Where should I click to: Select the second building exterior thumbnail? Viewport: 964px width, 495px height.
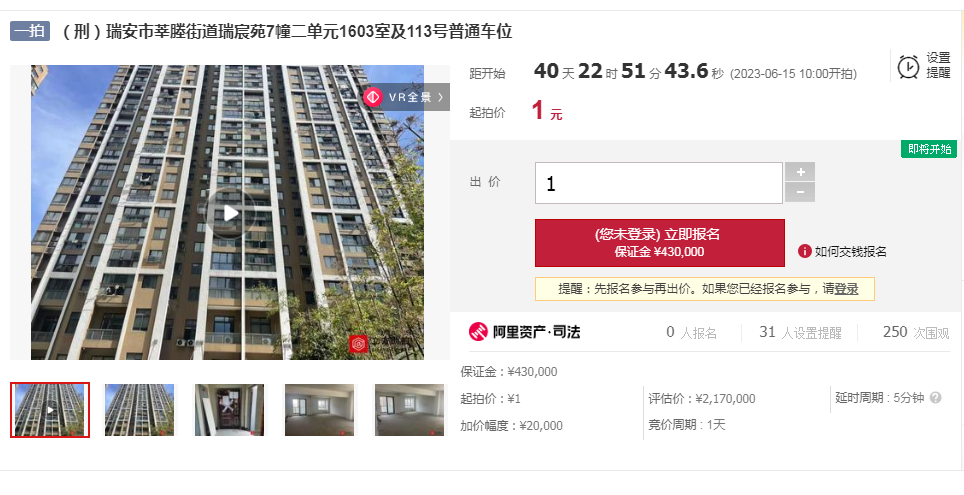click(x=140, y=410)
